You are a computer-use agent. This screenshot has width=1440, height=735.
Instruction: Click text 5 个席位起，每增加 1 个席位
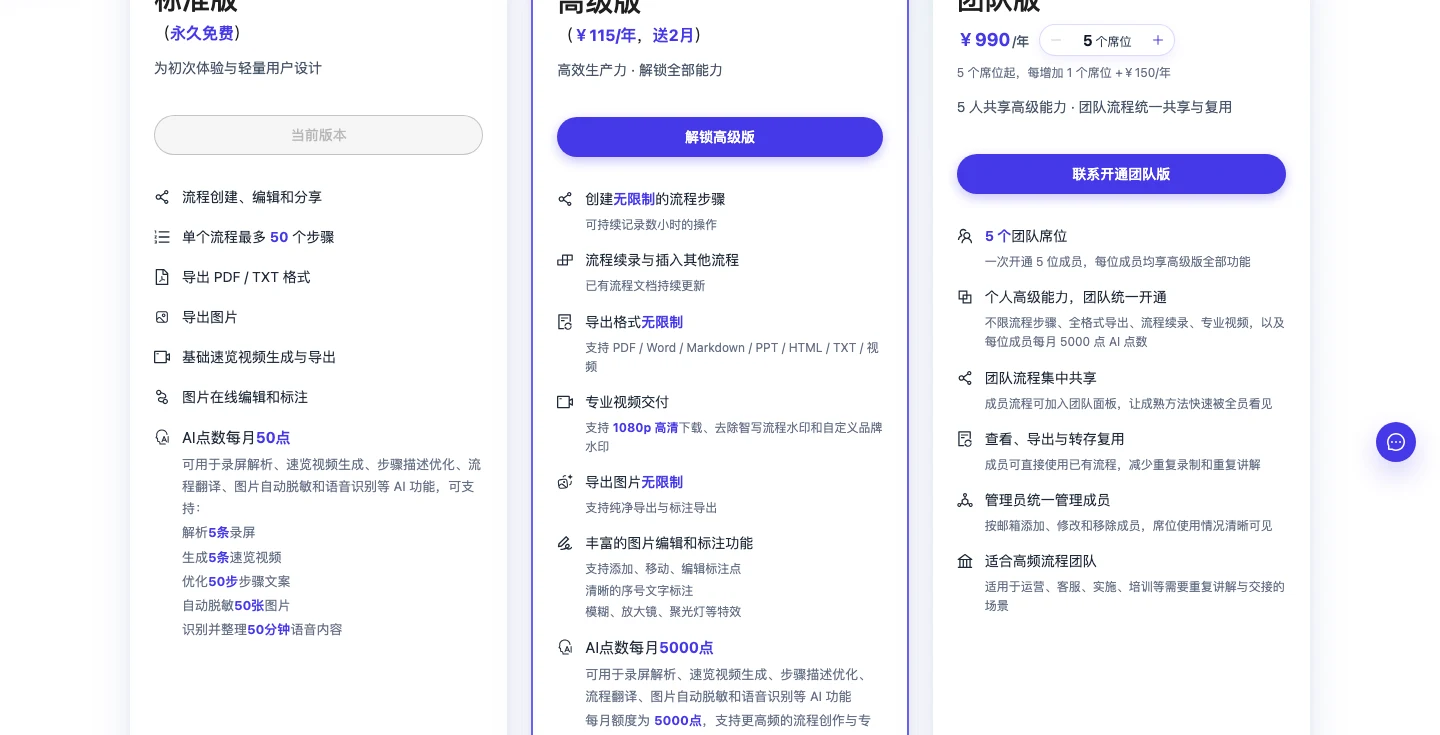pyautogui.click(x=1064, y=73)
